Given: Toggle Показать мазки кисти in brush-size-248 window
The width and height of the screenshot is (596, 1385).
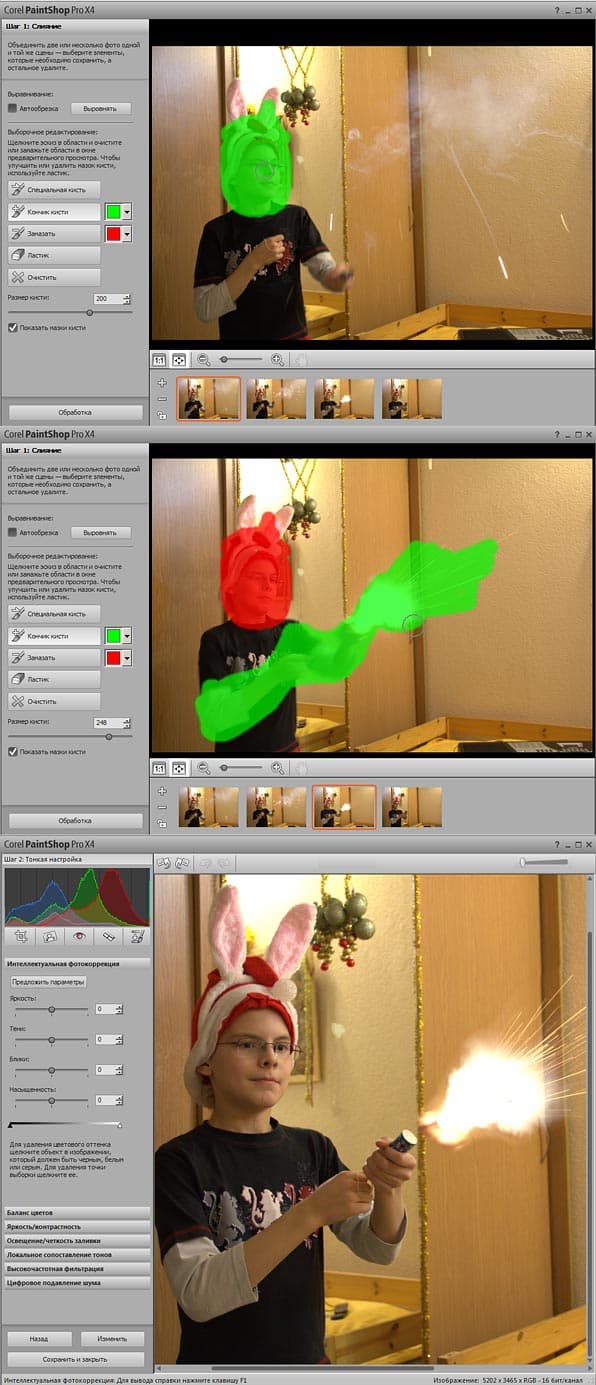Looking at the screenshot, I should pos(12,751).
